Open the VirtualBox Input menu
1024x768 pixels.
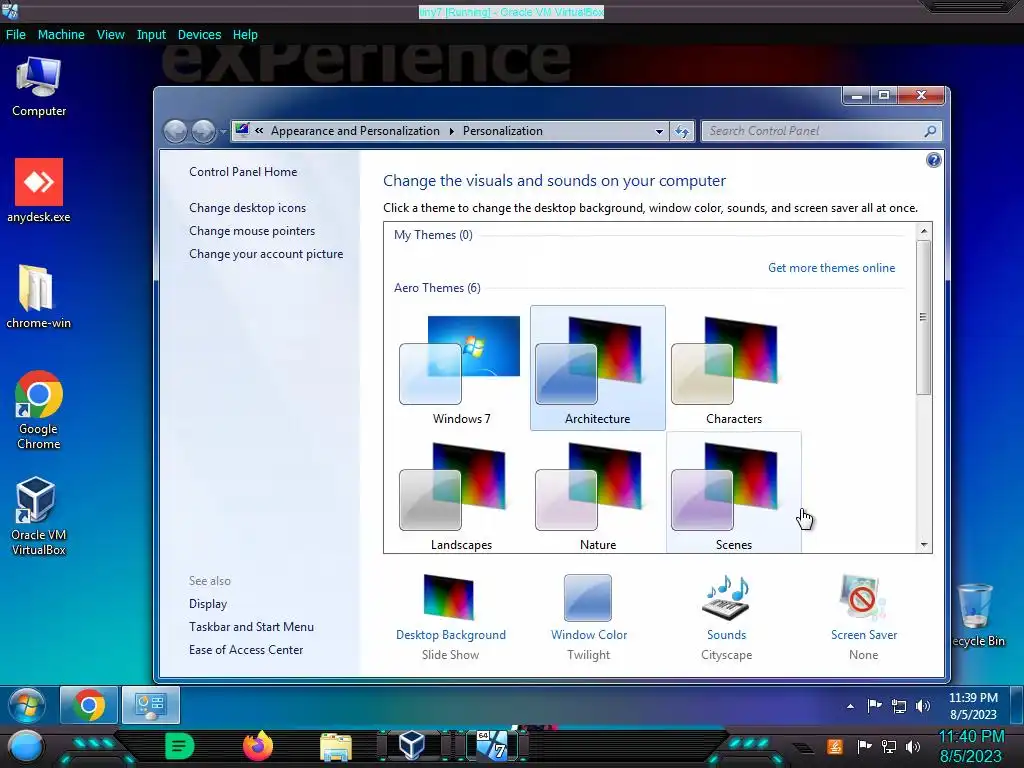(x=151, y=35)
